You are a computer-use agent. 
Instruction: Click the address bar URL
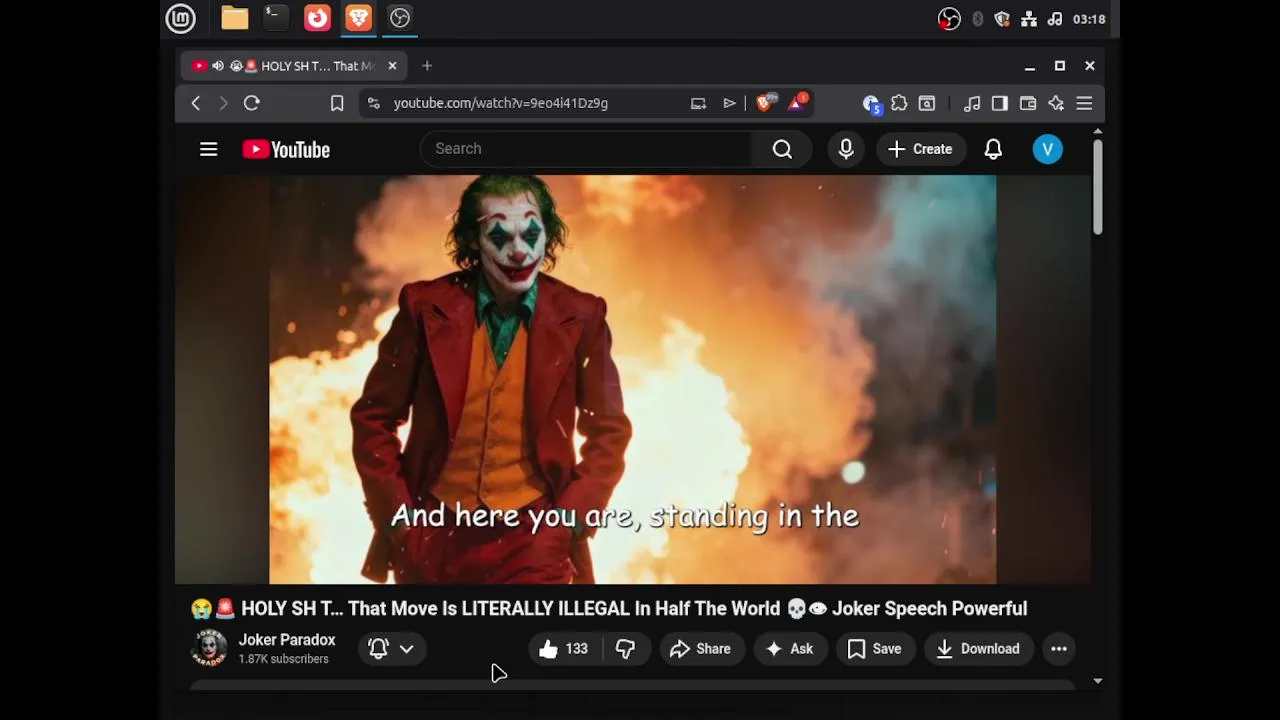point(501,103)
